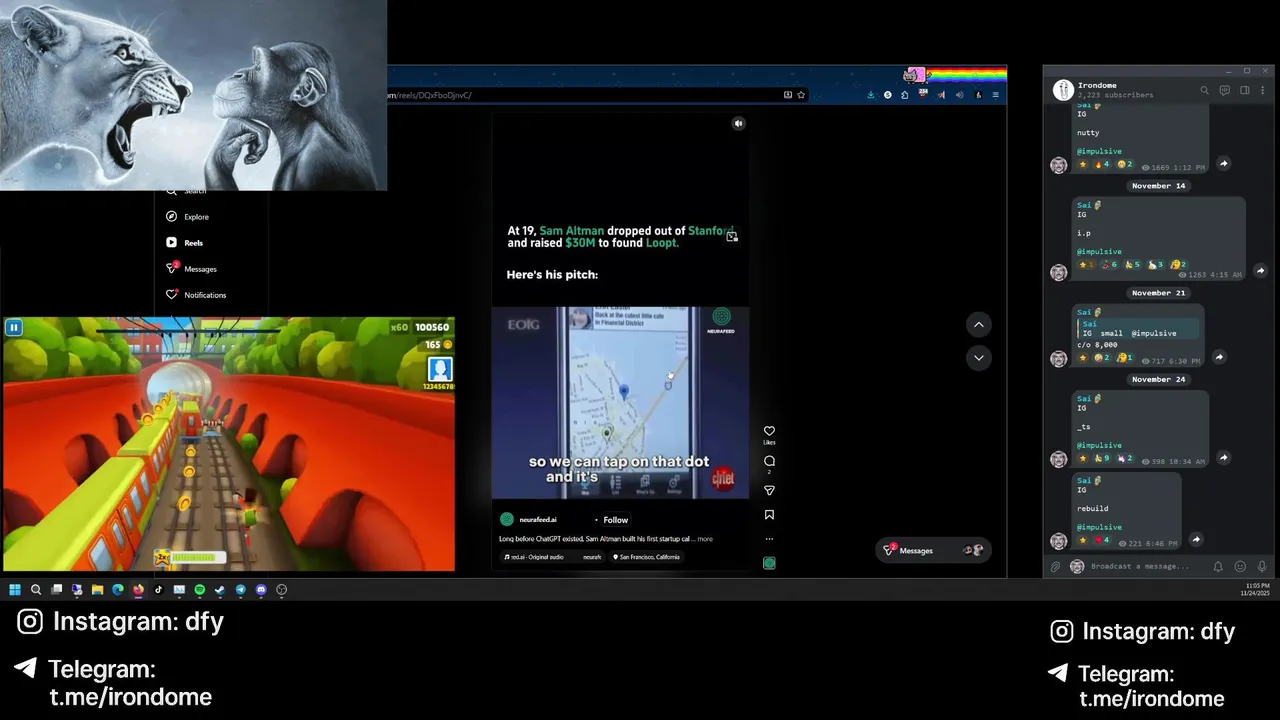1280x720 pixels.
Task: Open Steam from the taskbar
Action: pos(220,590)
